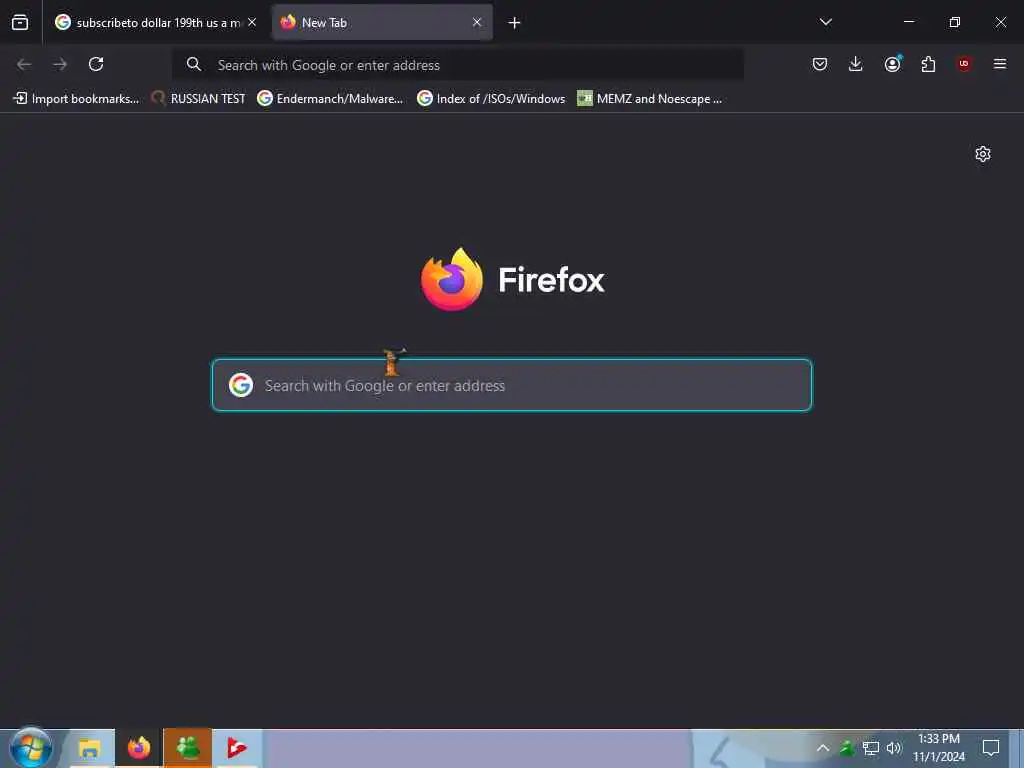Image resolution: width=1024 pixels, height=768 pixels.
Task: Close the 'subscribeto dollar 199th' tab
Action: tap(252, 22)
